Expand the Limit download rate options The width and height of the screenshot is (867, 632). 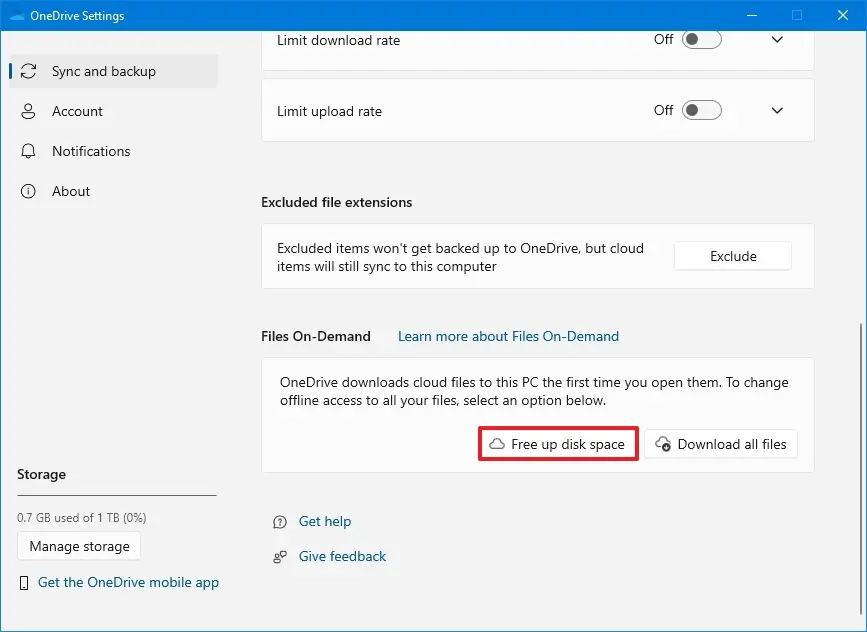click(777, 40)
